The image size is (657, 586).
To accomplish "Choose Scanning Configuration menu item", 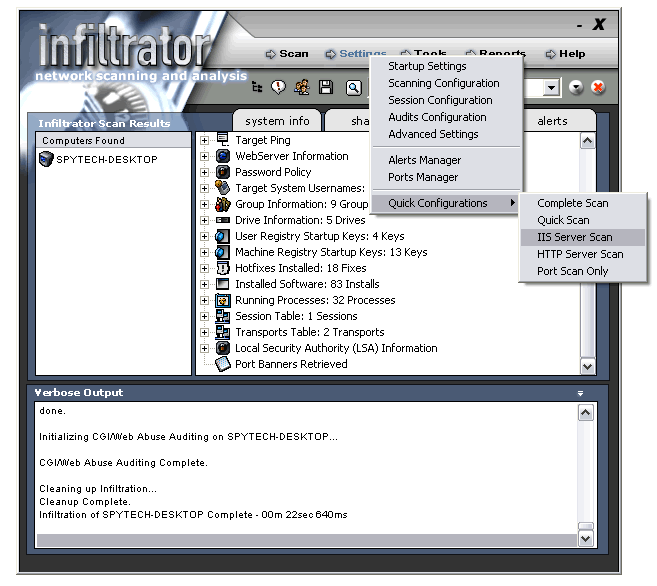I will click(444, 83).
